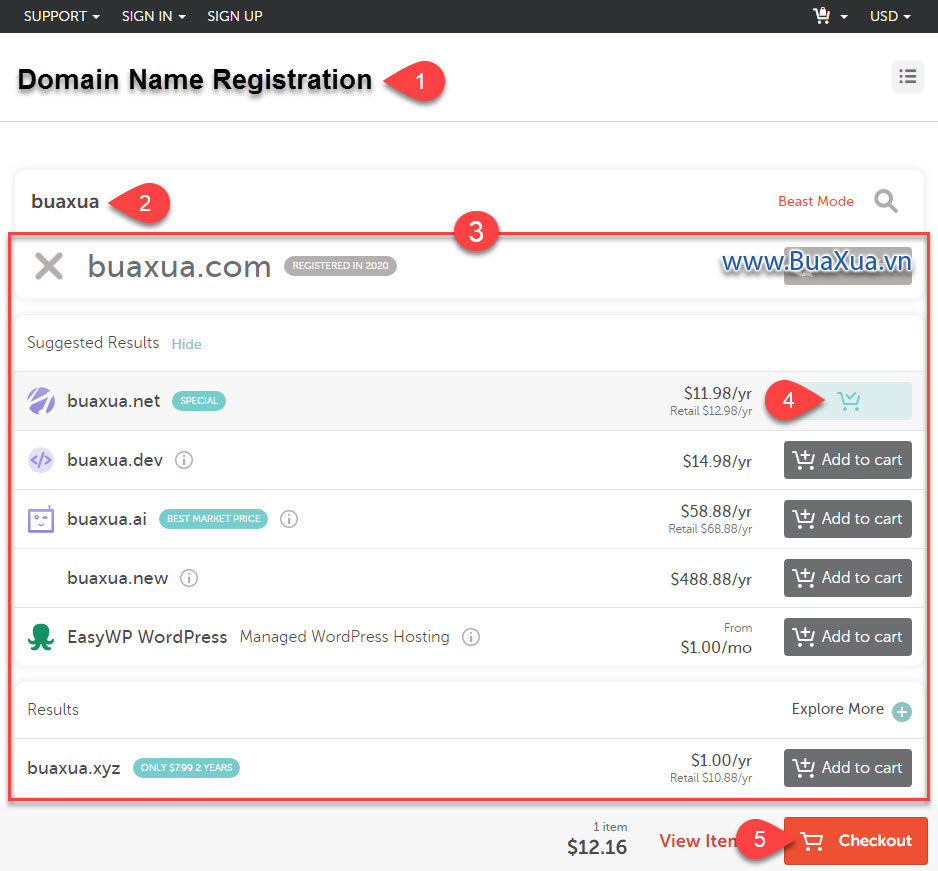Click the buaxua.net domain logo icon
This screenshot has width=938, height=871.
[x=41, y=401]
